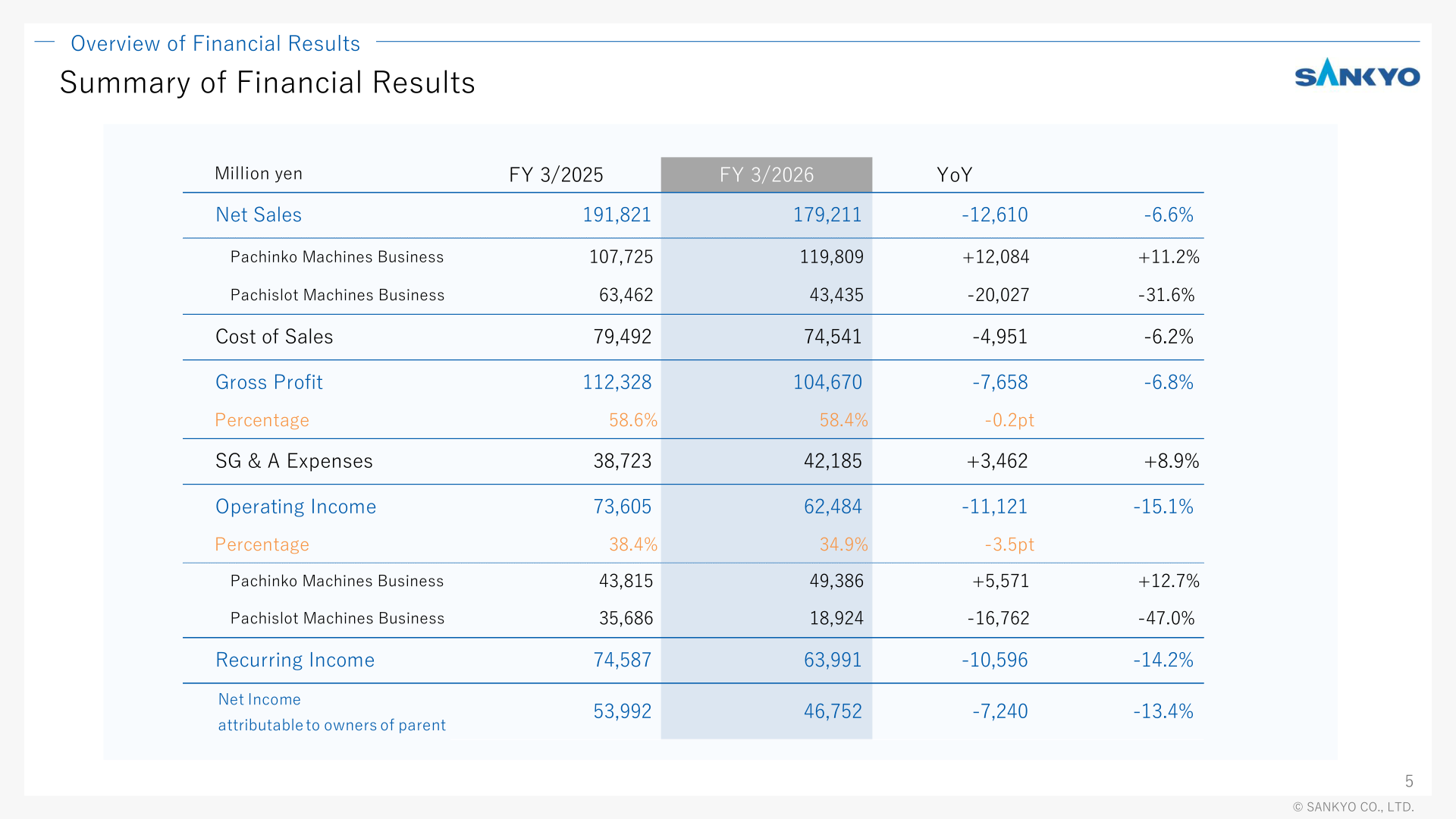
Task: Select 'Net Income attributable to owners' label
Action: coord(332,712)
